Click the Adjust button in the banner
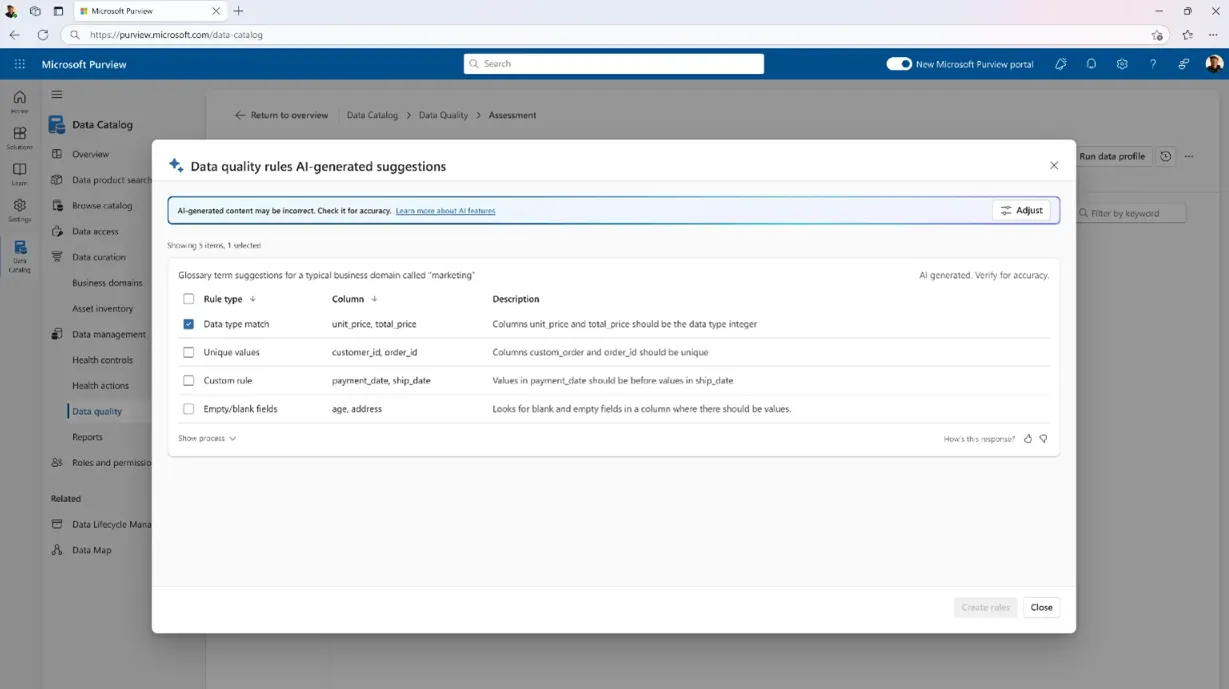The image size is (1229, 689). [x=1022, y=211]
